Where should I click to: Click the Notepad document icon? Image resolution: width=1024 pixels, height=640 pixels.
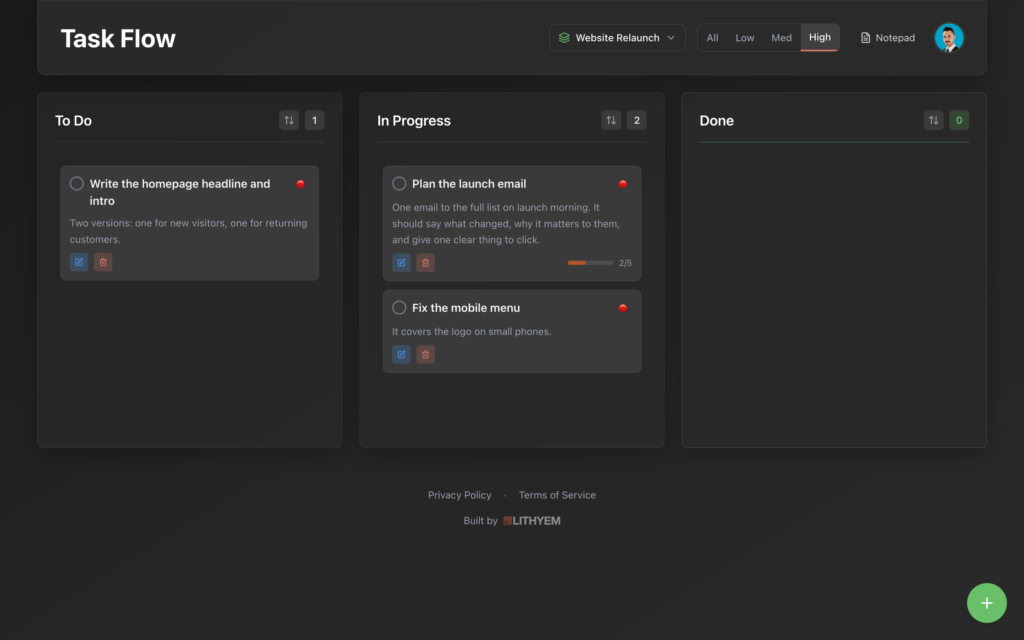[865, 38]
